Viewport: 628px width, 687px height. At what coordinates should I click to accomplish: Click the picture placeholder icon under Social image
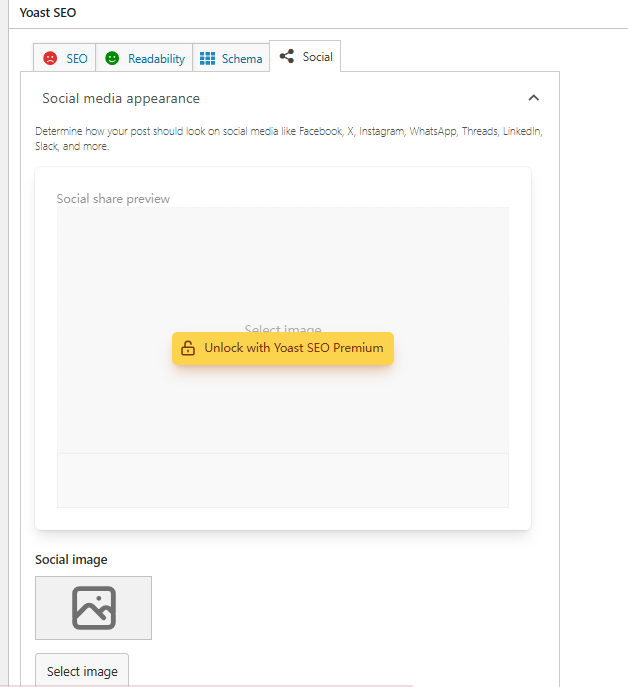[93, 608]
